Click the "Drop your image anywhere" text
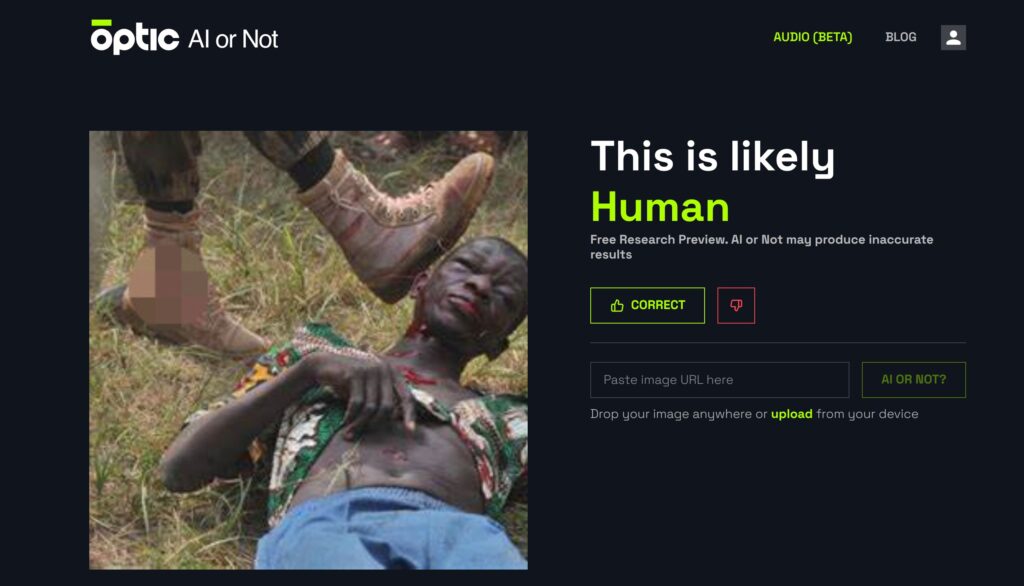1024x586 pixels. (671, 414)
